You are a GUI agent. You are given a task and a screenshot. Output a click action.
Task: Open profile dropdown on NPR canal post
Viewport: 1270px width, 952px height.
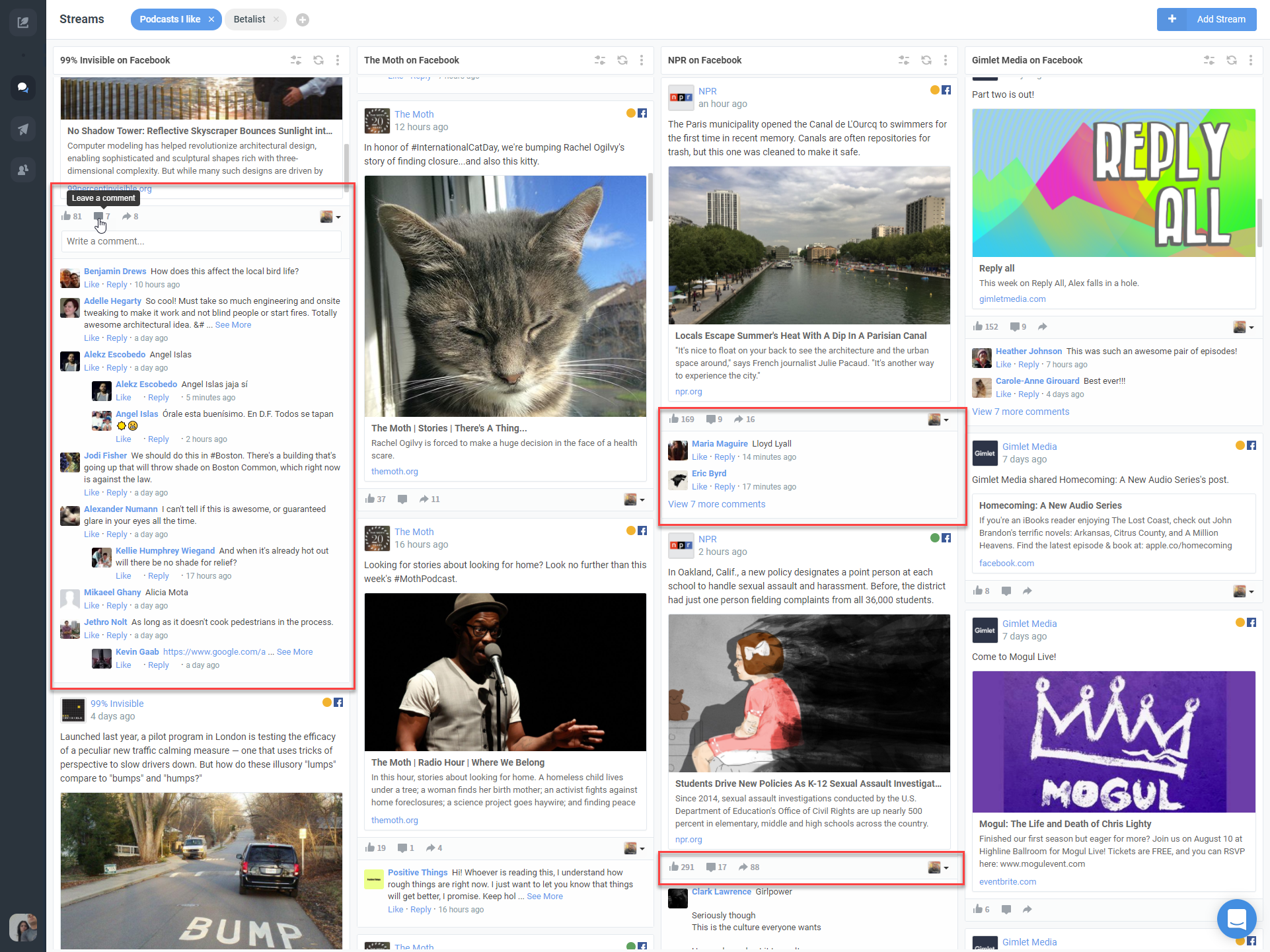[938, 420]
